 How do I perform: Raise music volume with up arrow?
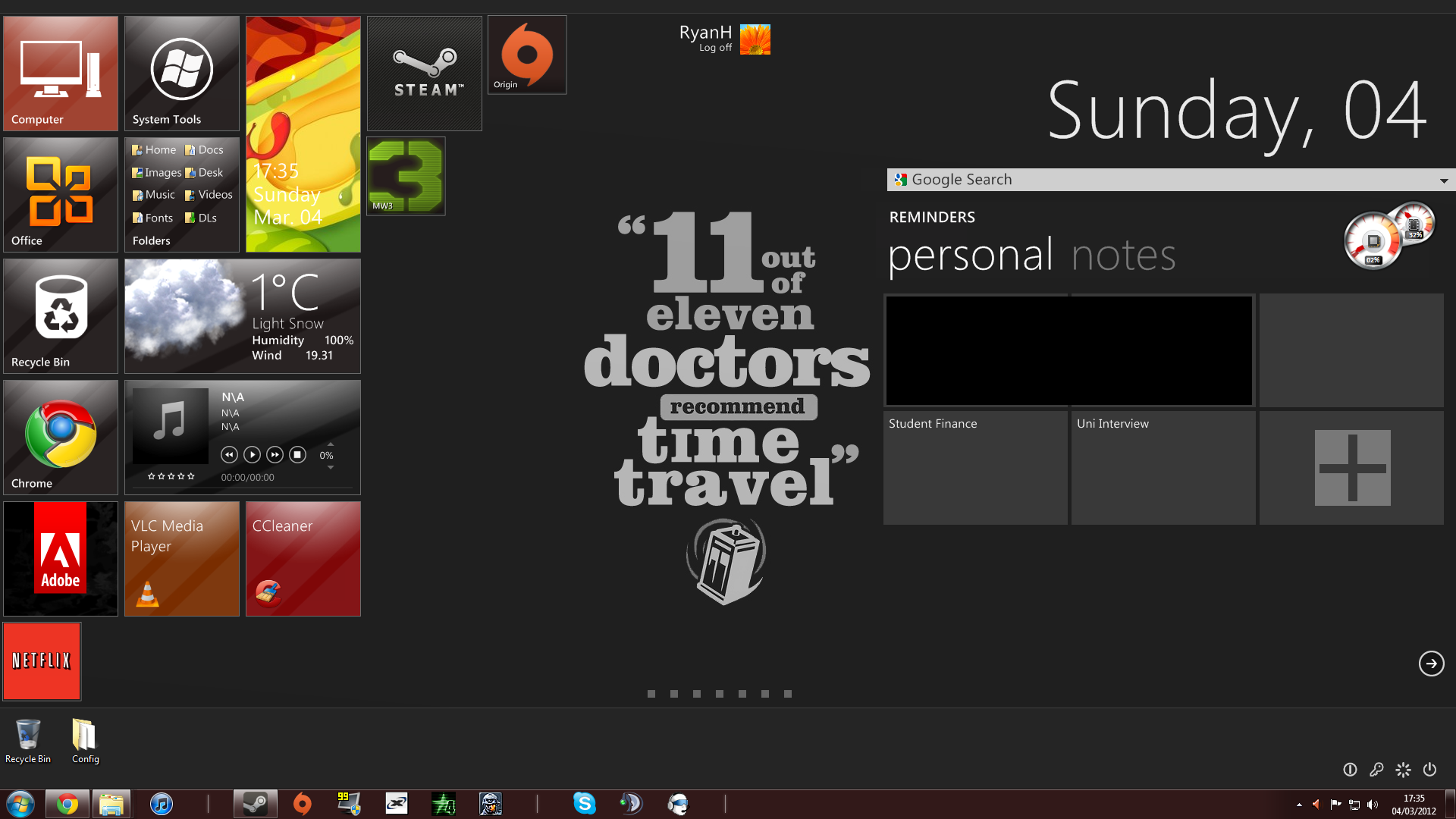[x=331, y=444]
